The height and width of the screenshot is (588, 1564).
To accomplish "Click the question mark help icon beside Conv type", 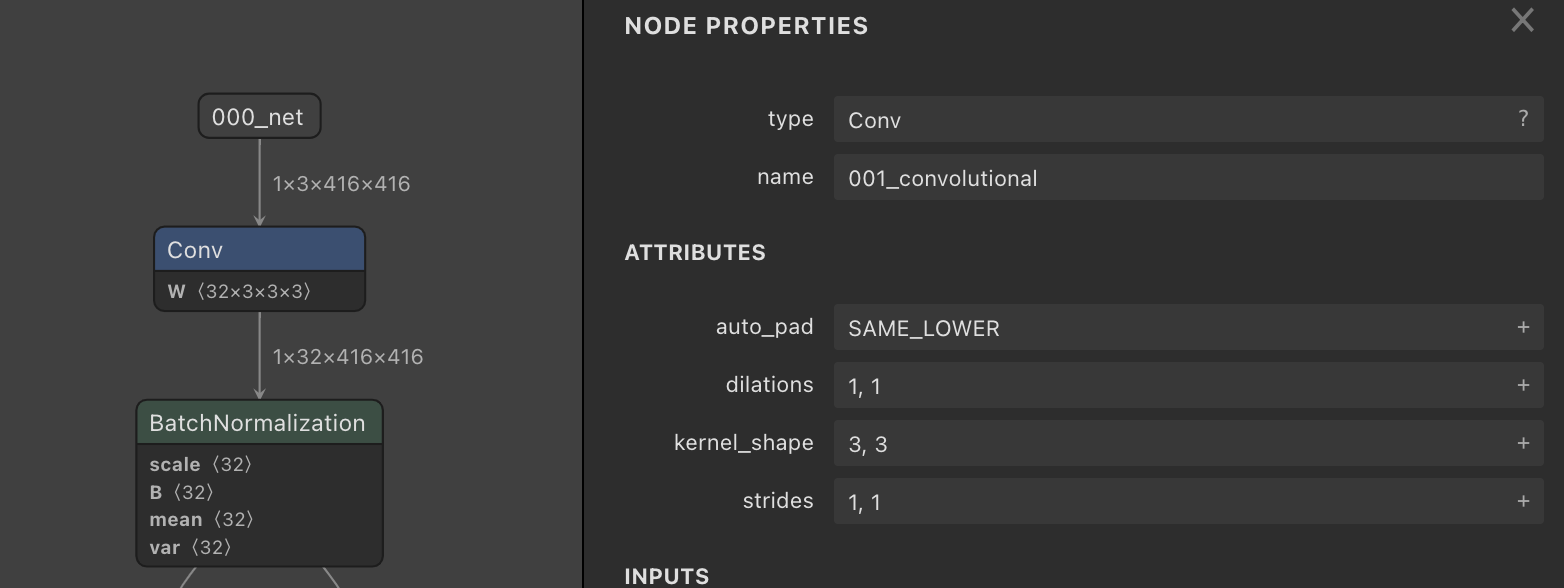I will tap(1523, 118).
